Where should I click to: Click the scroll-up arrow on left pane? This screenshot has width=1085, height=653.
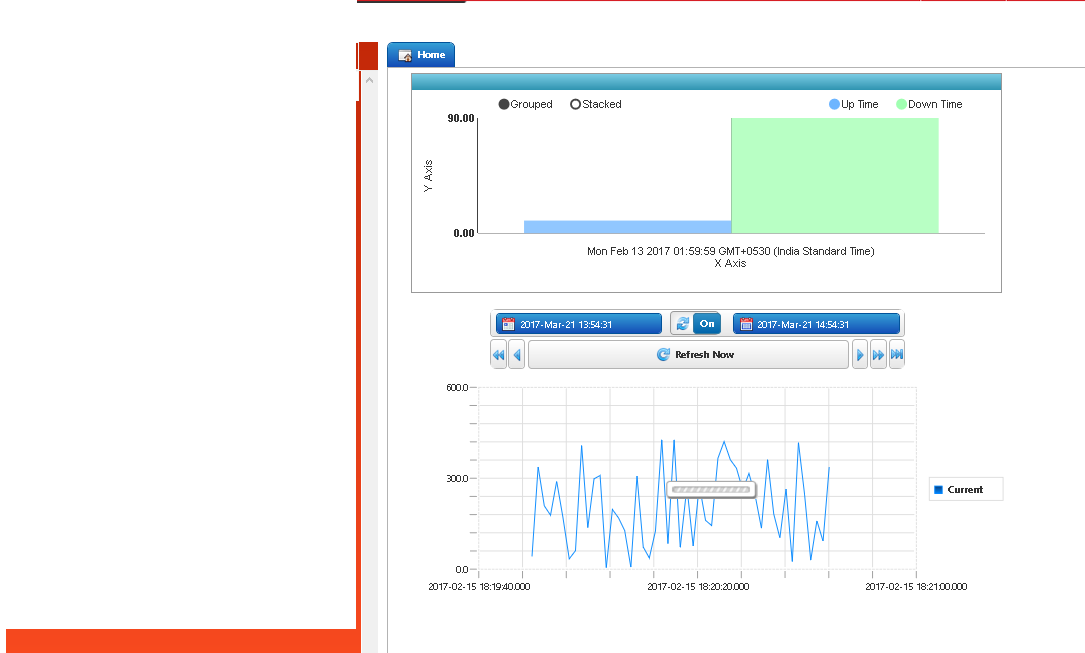(370, 80)
